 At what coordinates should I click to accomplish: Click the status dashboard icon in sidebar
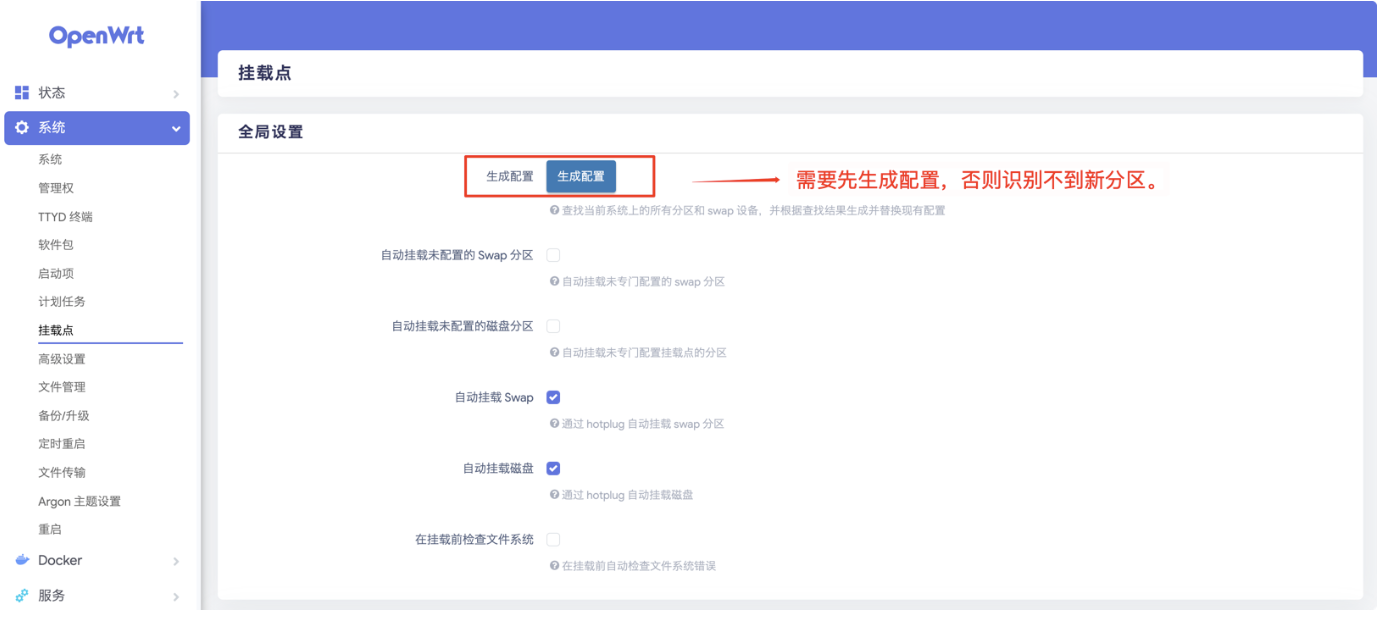[x=22, y=93]
